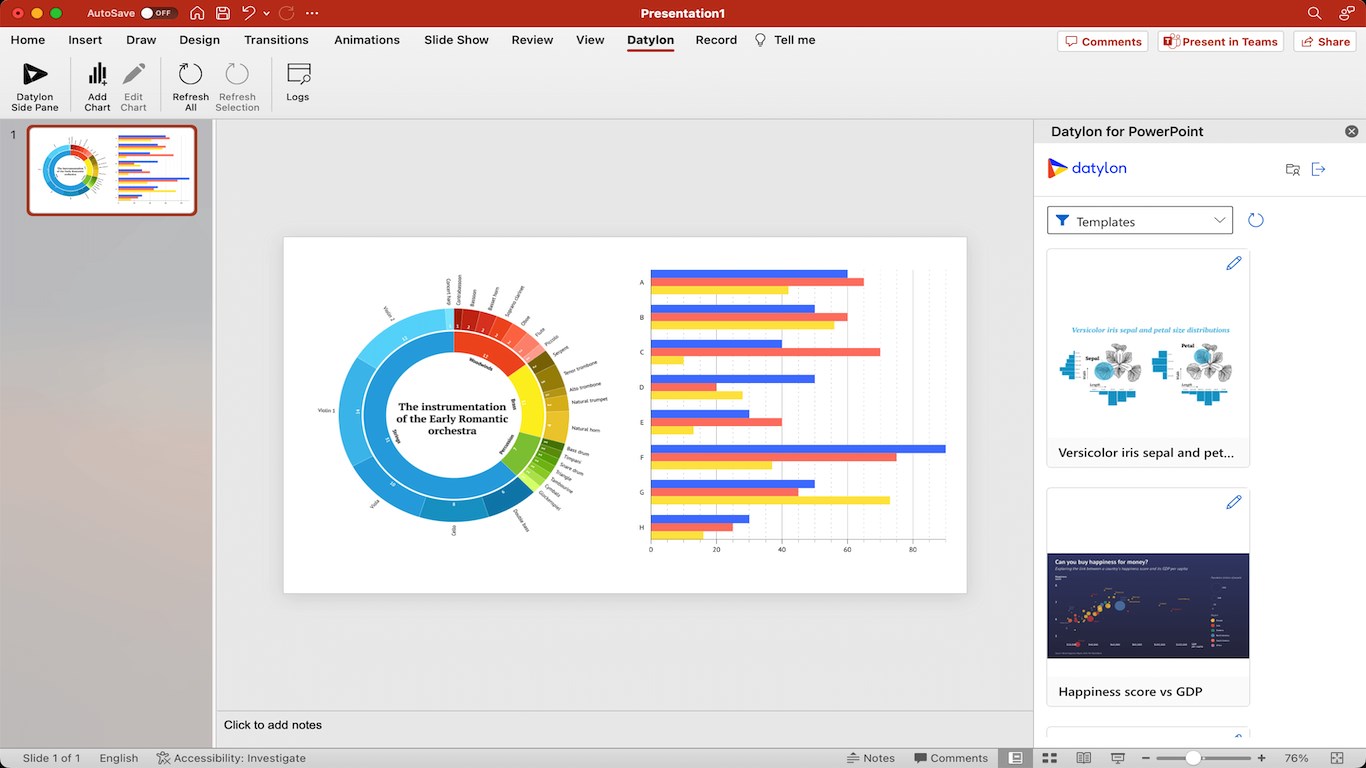Select the Versicolor iris template thumbnail

(1148, 343)
